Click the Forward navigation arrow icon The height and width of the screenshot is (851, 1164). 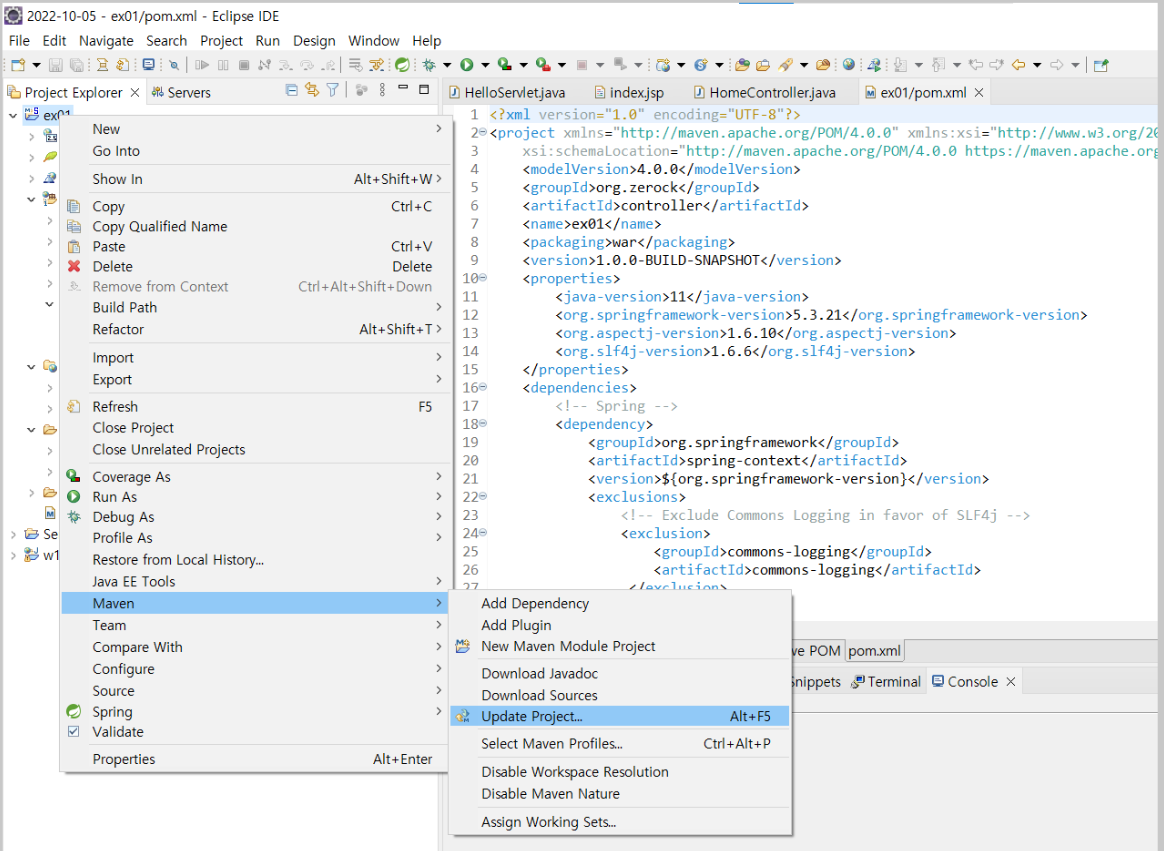(x=1056, y=65)
